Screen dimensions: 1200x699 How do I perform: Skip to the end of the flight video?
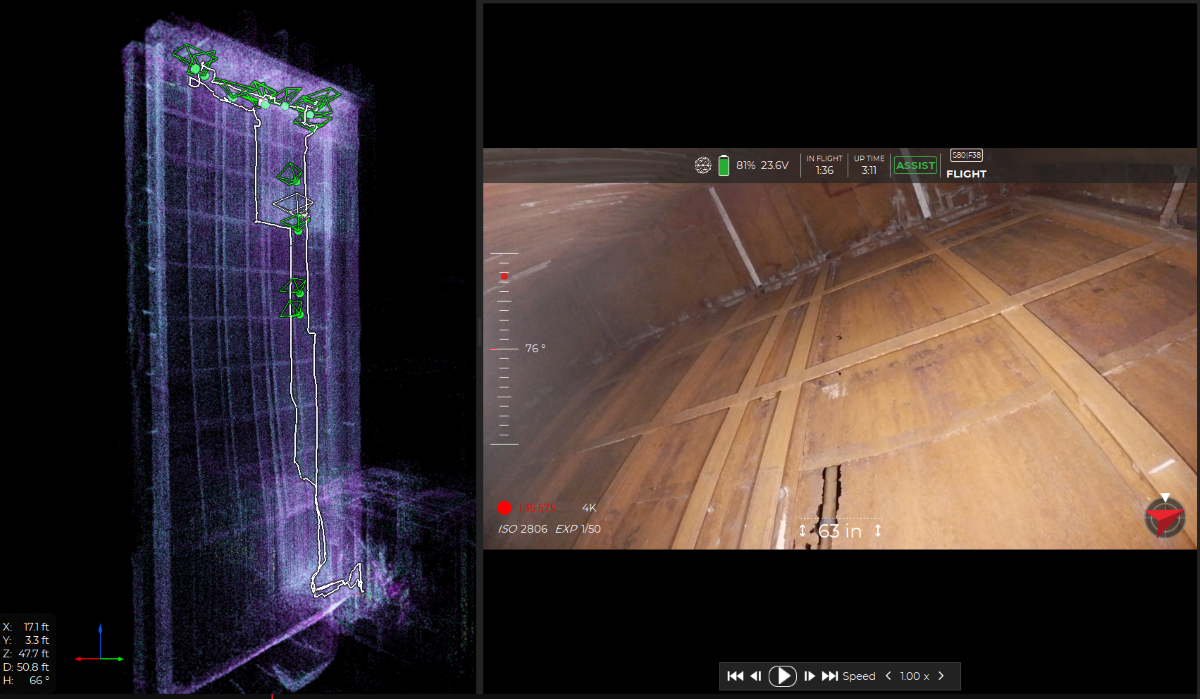830,676
